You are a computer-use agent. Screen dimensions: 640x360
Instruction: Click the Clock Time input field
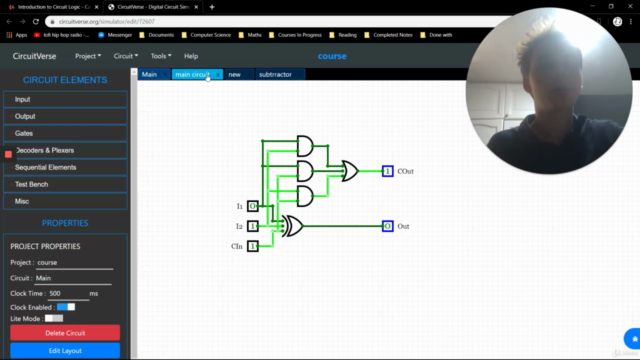tap(68, 293)
